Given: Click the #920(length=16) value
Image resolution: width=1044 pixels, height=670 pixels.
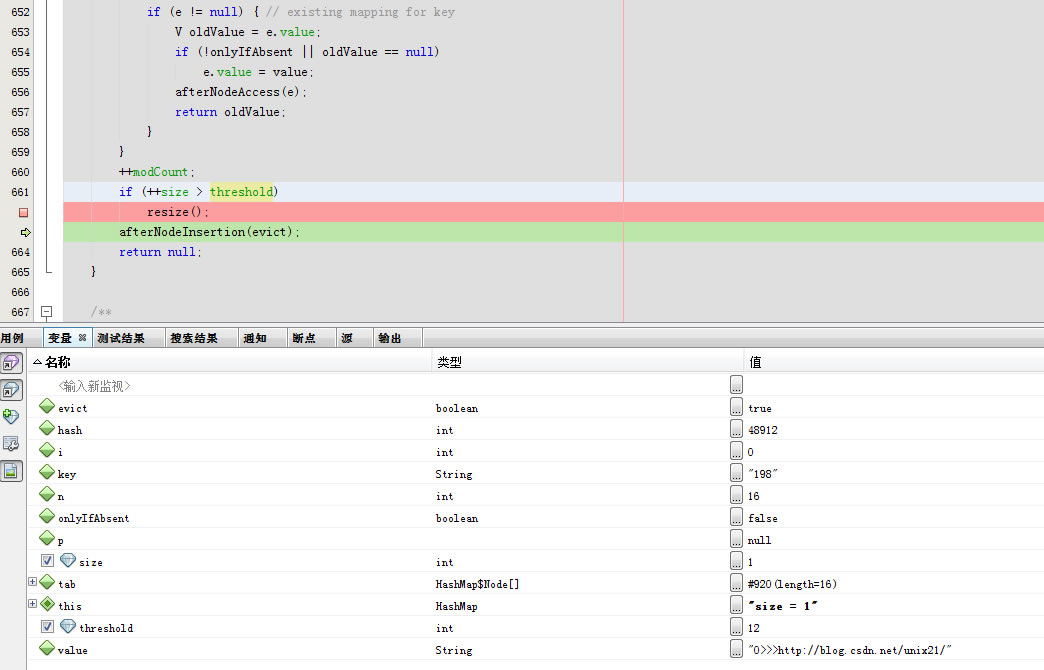Looking at the screenshot, I should [x=792, y=584].
